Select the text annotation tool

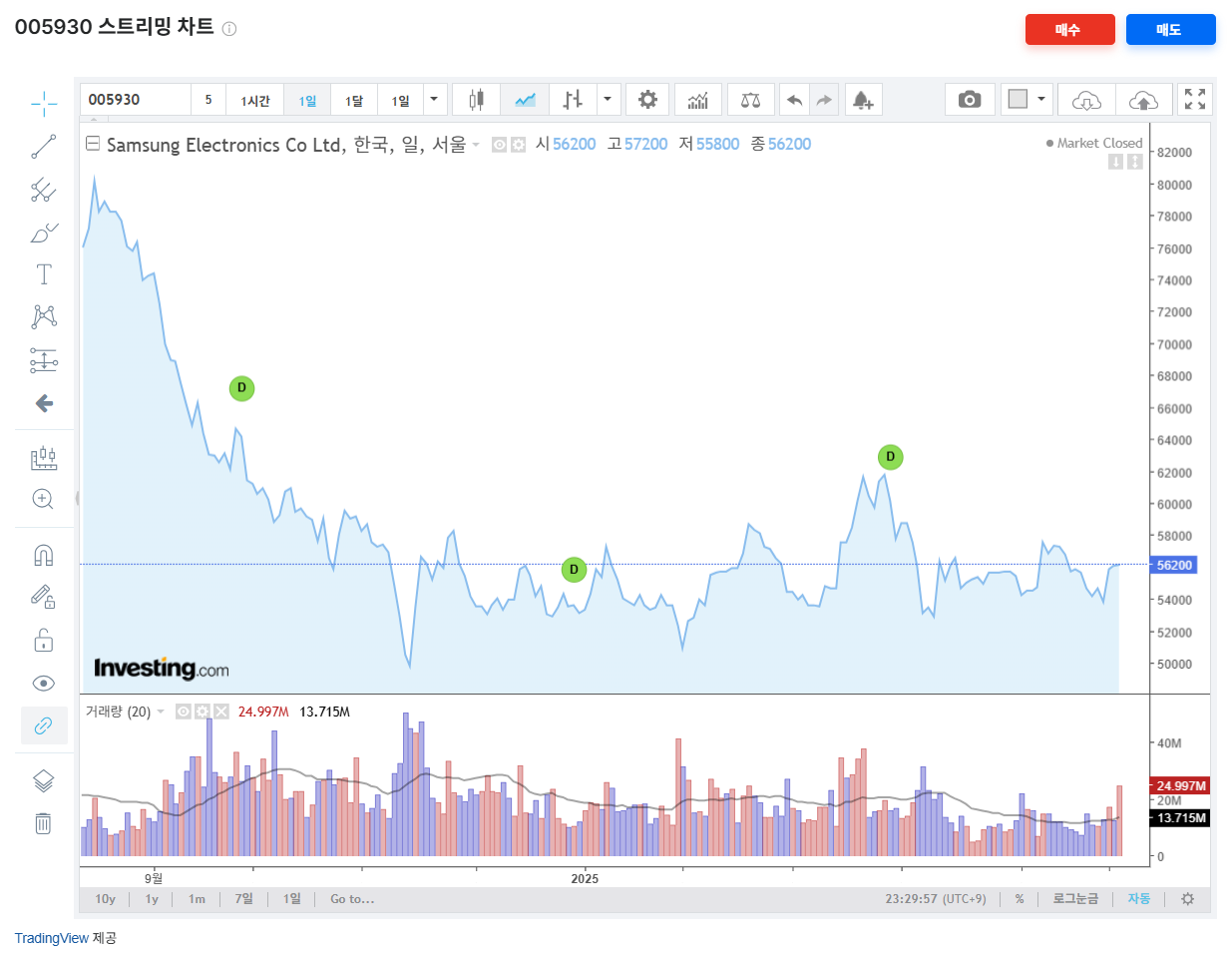point(43,274)
